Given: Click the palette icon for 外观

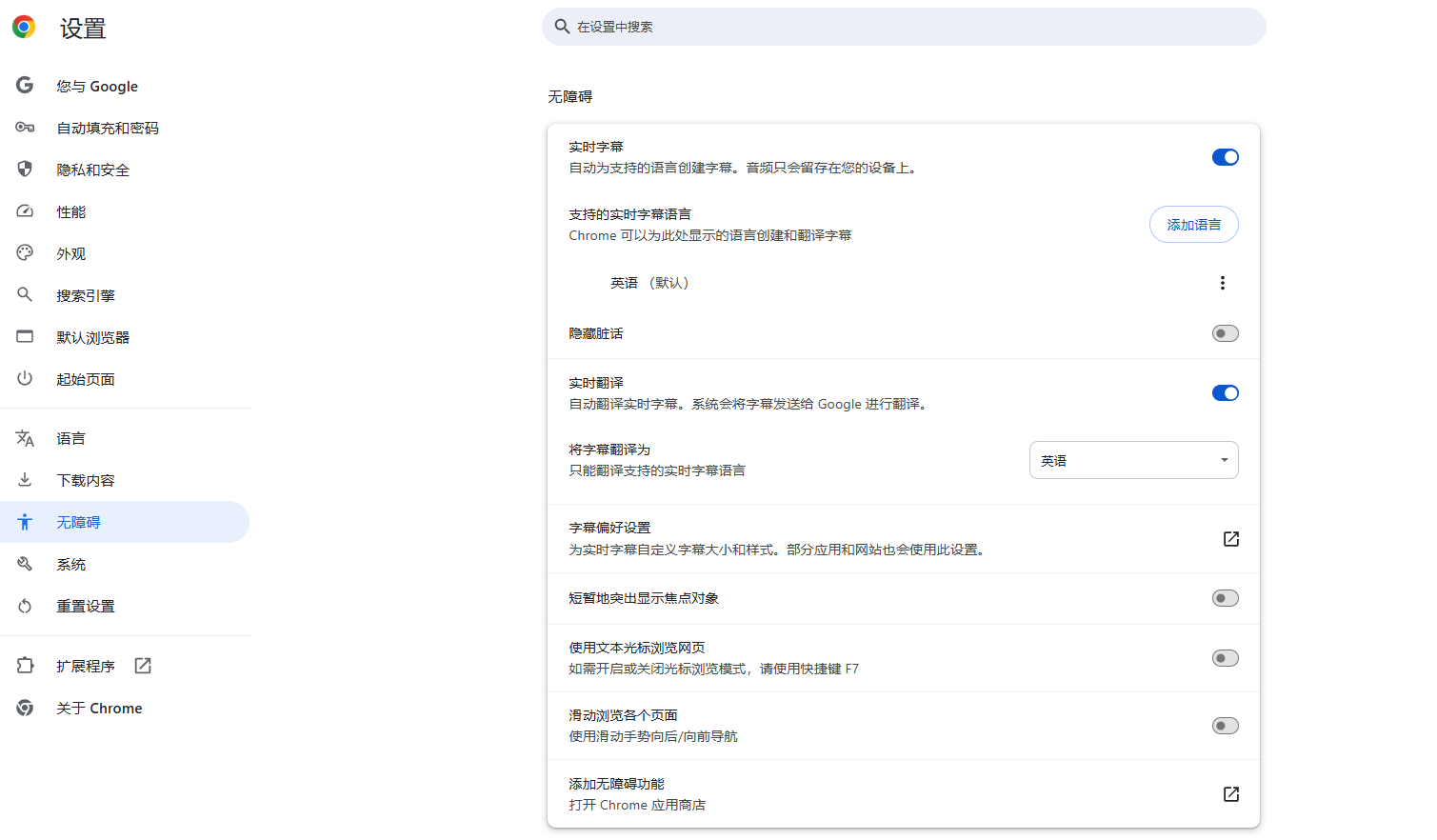Looking at the screenshot, I should pos(25,253).
